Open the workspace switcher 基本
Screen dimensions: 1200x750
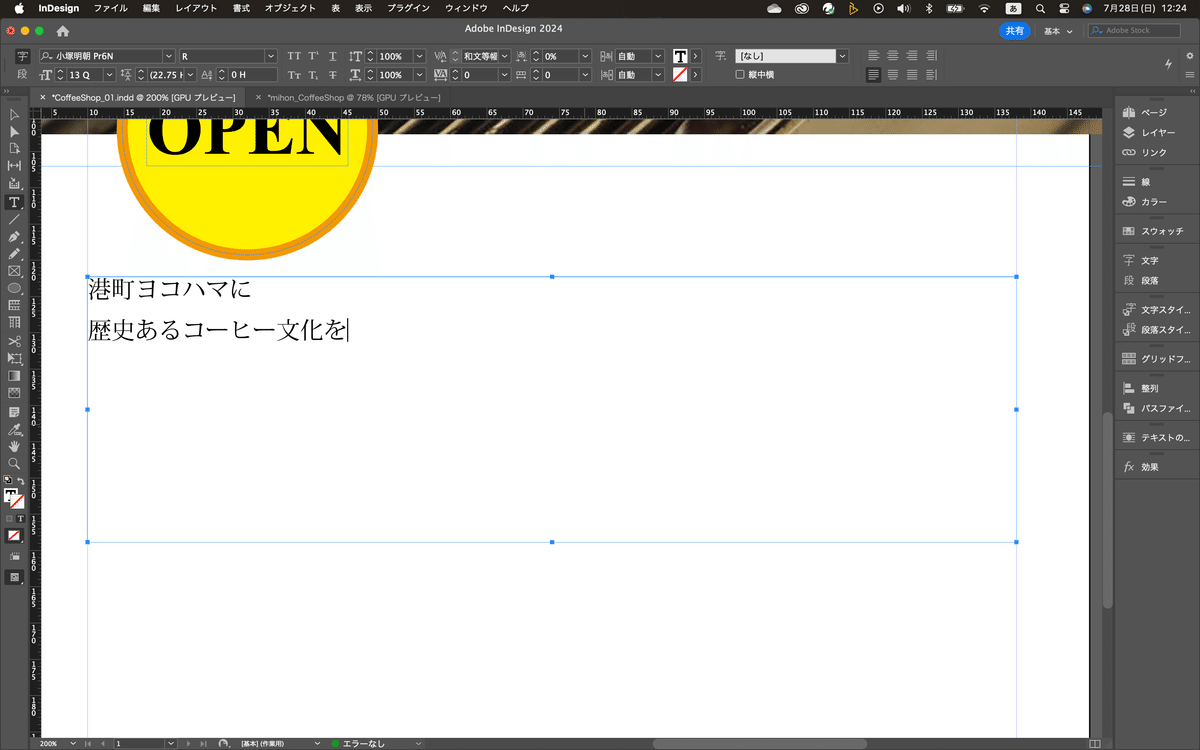click(1057, 31)
